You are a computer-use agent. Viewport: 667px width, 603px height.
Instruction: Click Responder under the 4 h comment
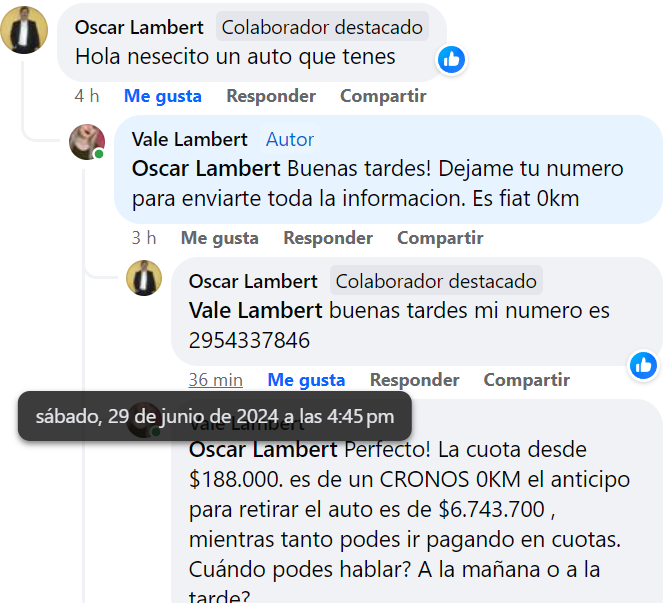pos(271,96)
